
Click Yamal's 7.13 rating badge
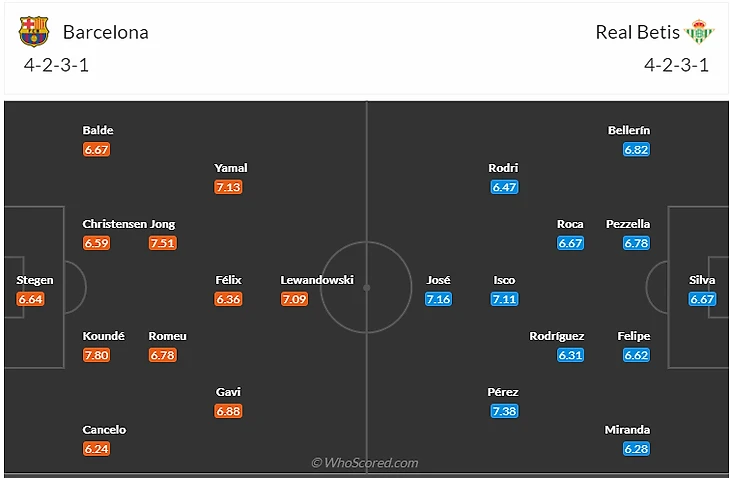228,187
